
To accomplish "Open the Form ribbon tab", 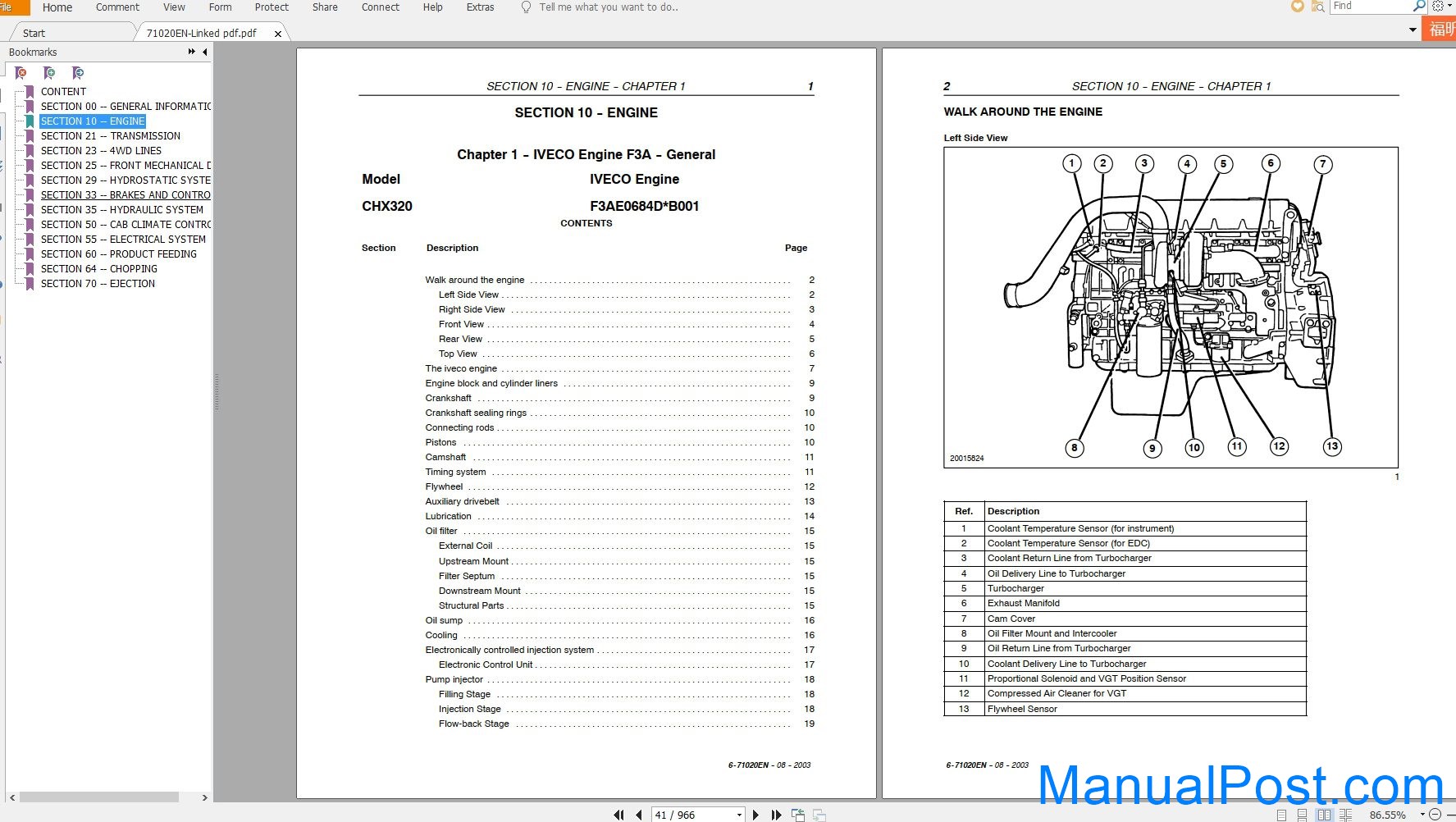I will click(x=220, y=7).
